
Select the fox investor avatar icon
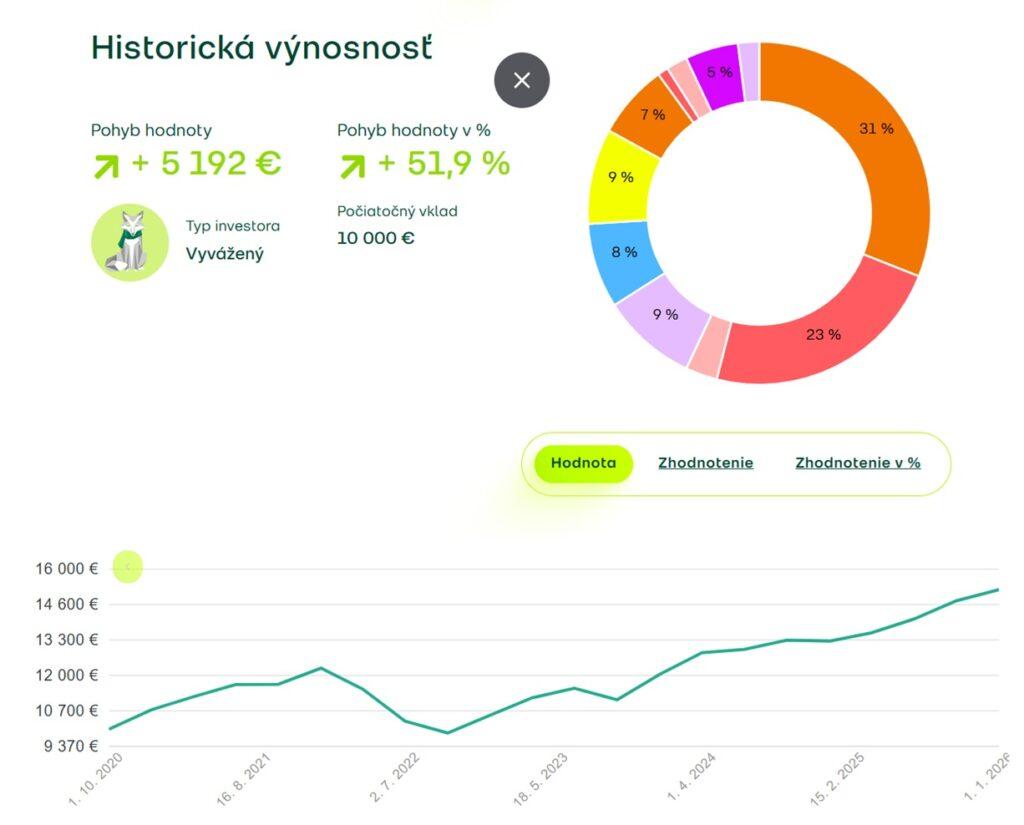129,241
